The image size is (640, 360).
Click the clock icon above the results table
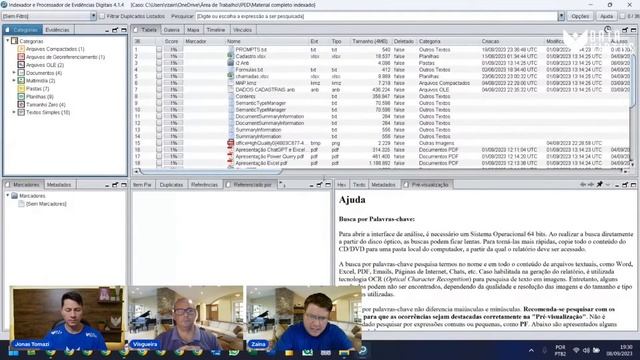click(607, 30)
